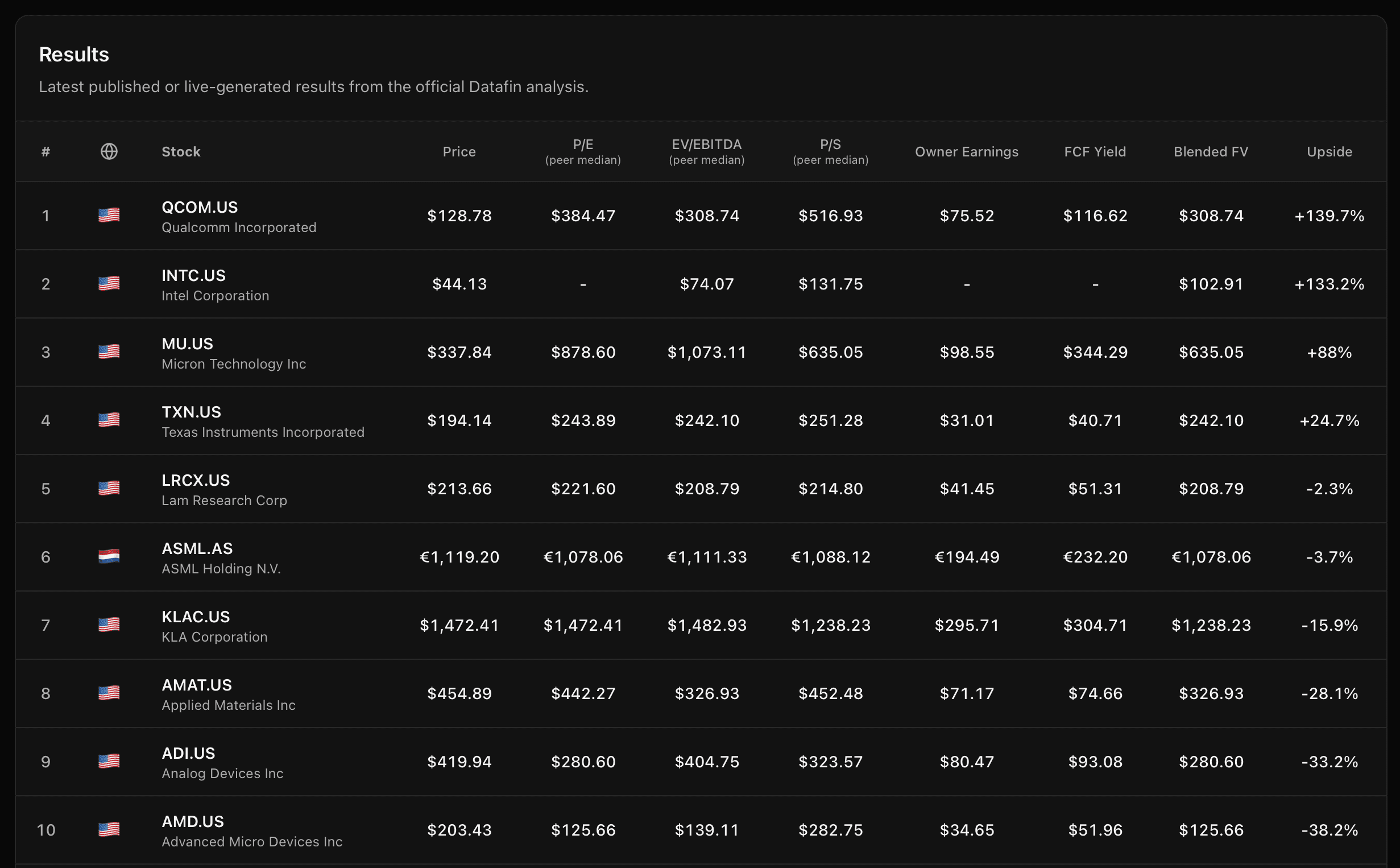Click Micron's +88% upside value
1400x868 pixels.
1329,353
